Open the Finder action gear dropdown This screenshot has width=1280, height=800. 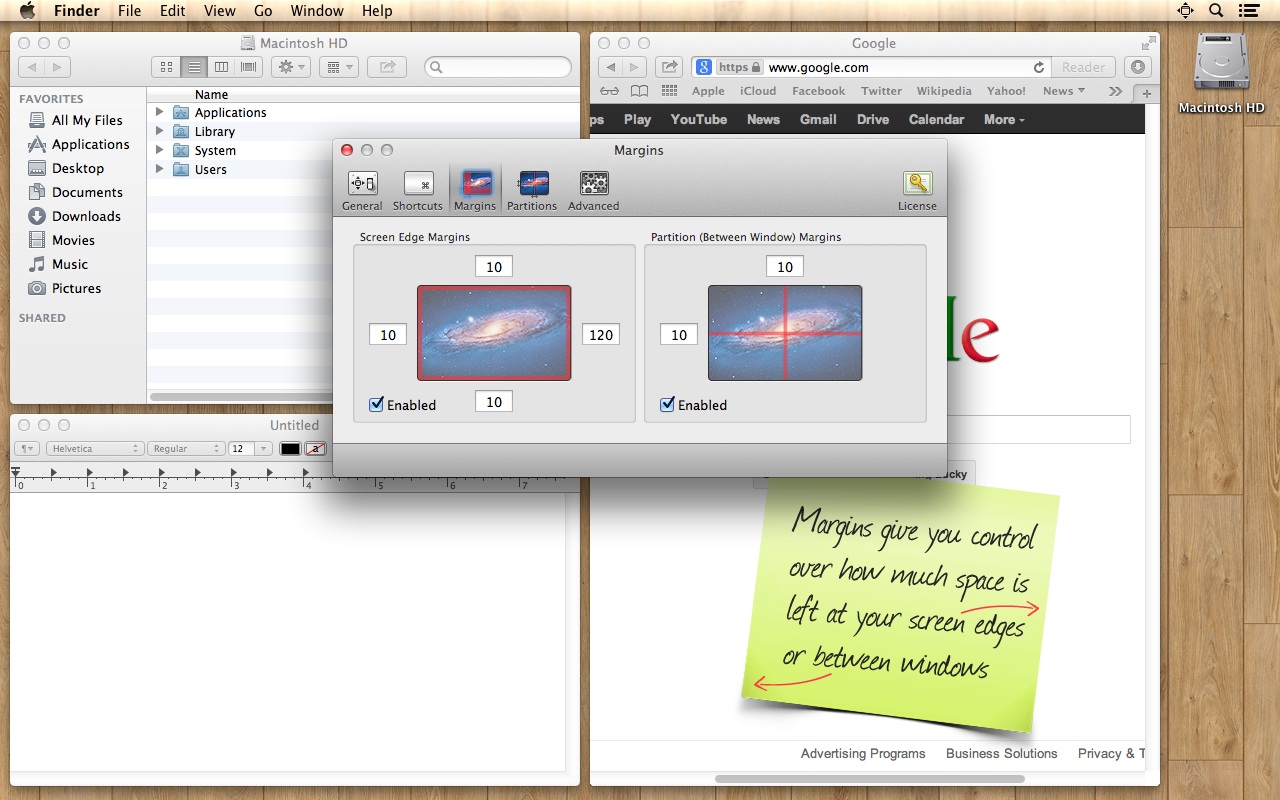click(x=291, y=67)
